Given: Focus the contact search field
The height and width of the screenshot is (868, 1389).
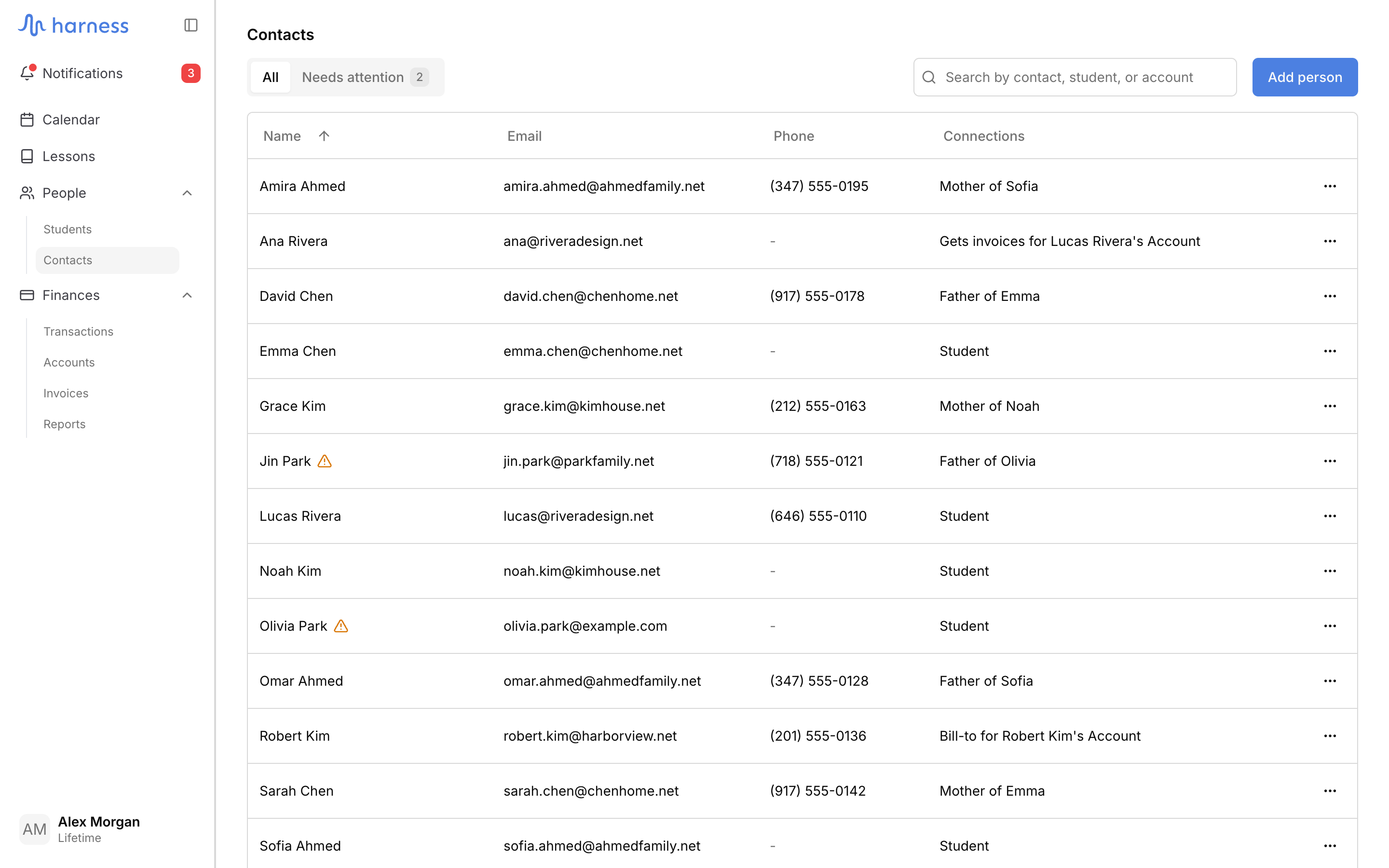Looking at the screenshot, I should click(1075, 77).
